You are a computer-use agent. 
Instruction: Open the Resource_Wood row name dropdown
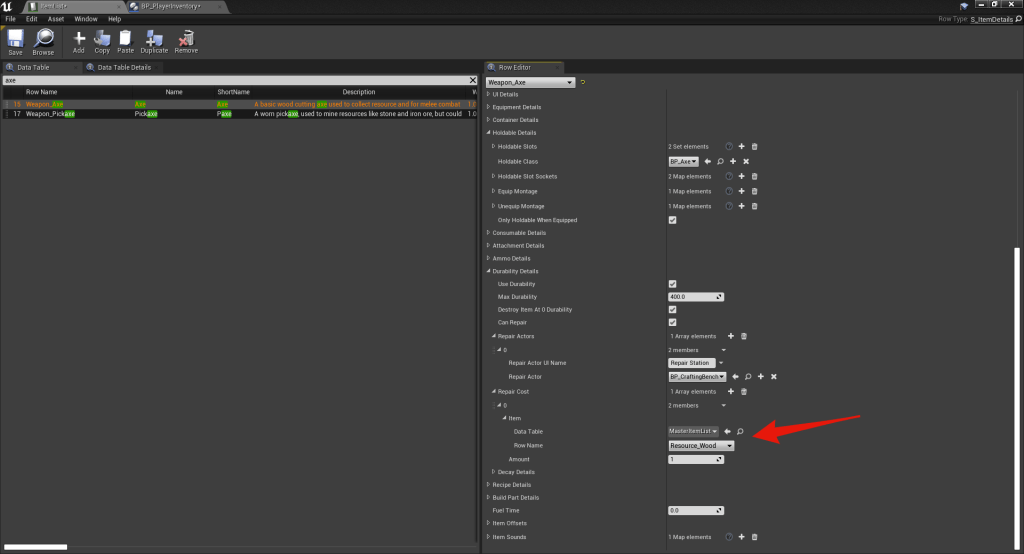click(701, 446)
